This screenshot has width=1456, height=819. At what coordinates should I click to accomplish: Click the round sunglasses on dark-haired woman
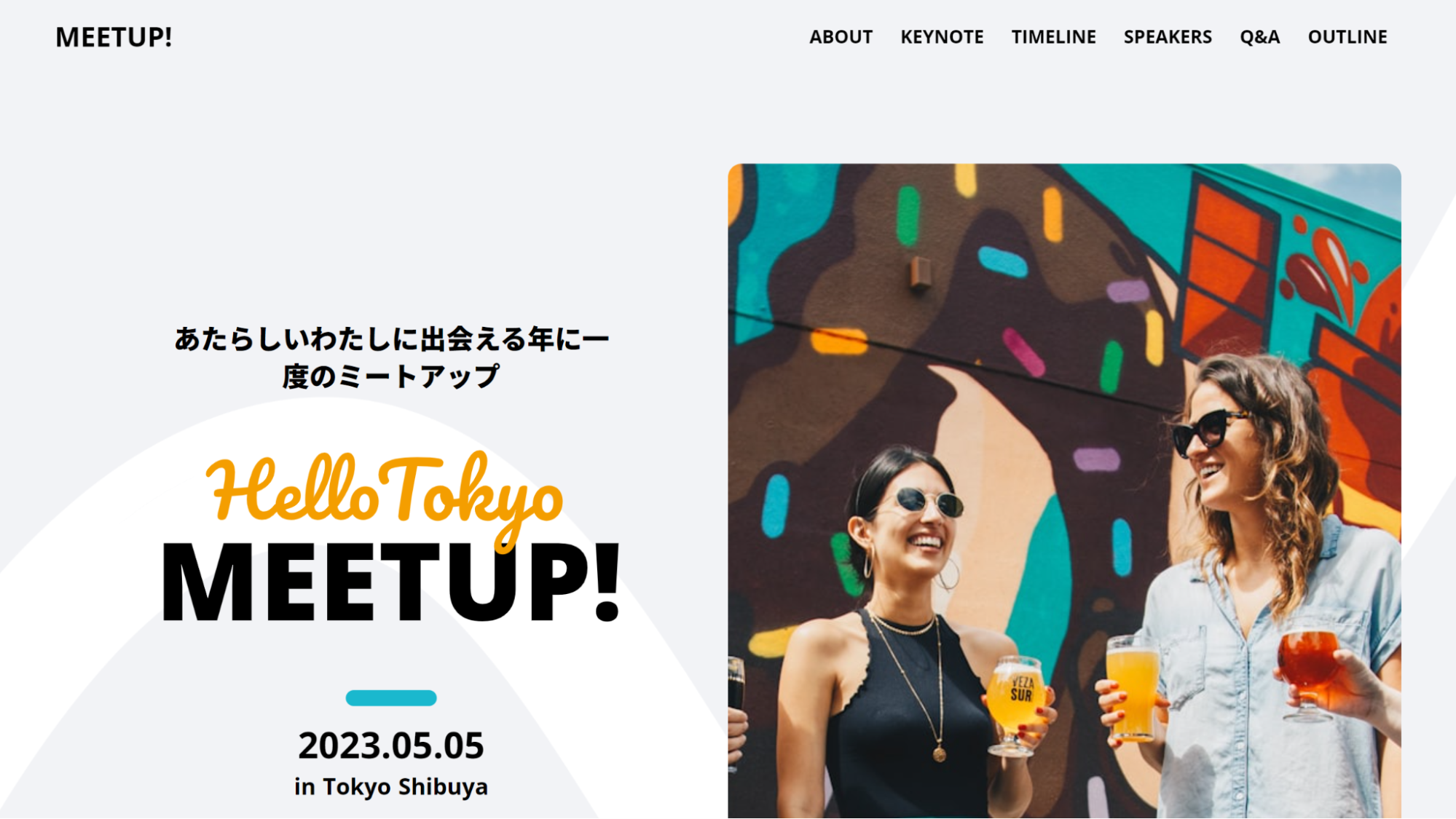(929, 502)
